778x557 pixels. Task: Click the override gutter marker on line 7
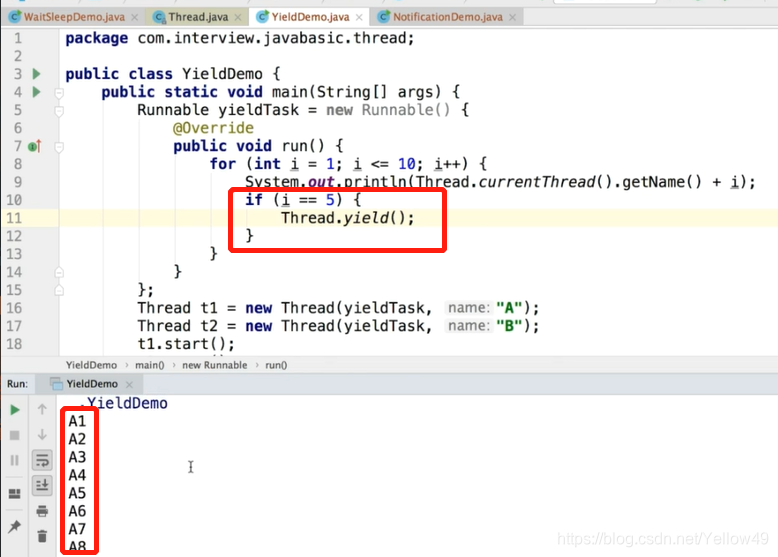click(35, 146)
